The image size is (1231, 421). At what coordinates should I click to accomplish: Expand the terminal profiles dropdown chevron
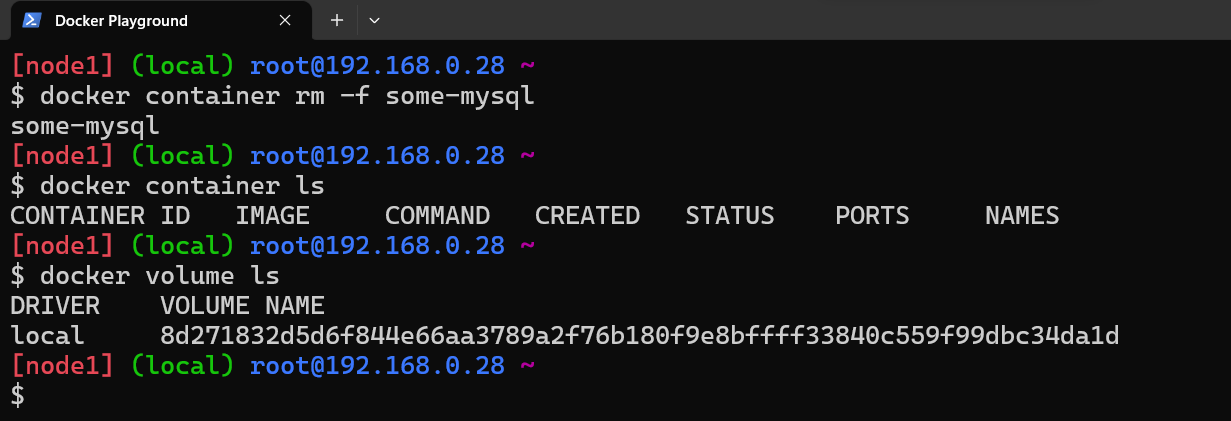[x=375, y=20]
